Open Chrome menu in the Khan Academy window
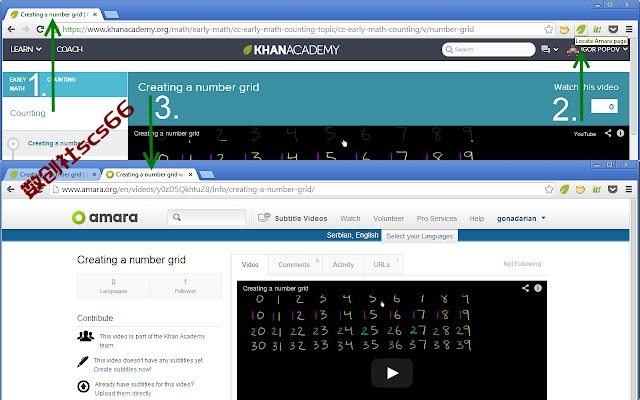 629,29
